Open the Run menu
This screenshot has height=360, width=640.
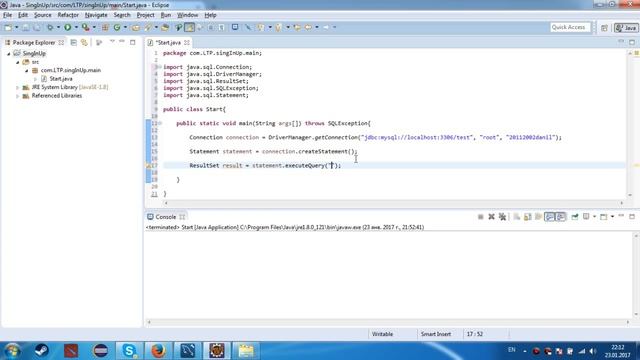point(166,15)
